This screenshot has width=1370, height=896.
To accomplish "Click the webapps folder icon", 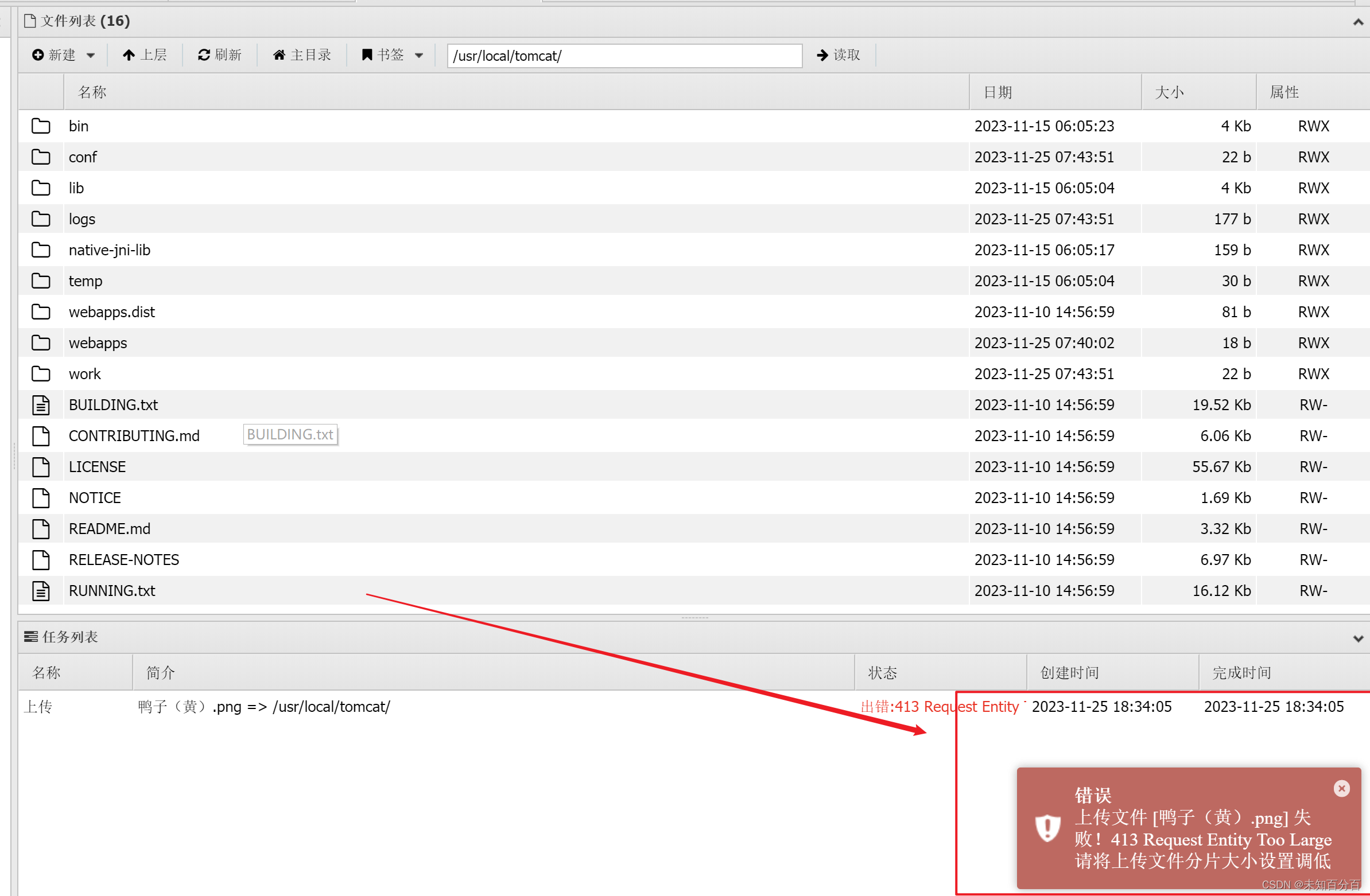I will (40, 343).
